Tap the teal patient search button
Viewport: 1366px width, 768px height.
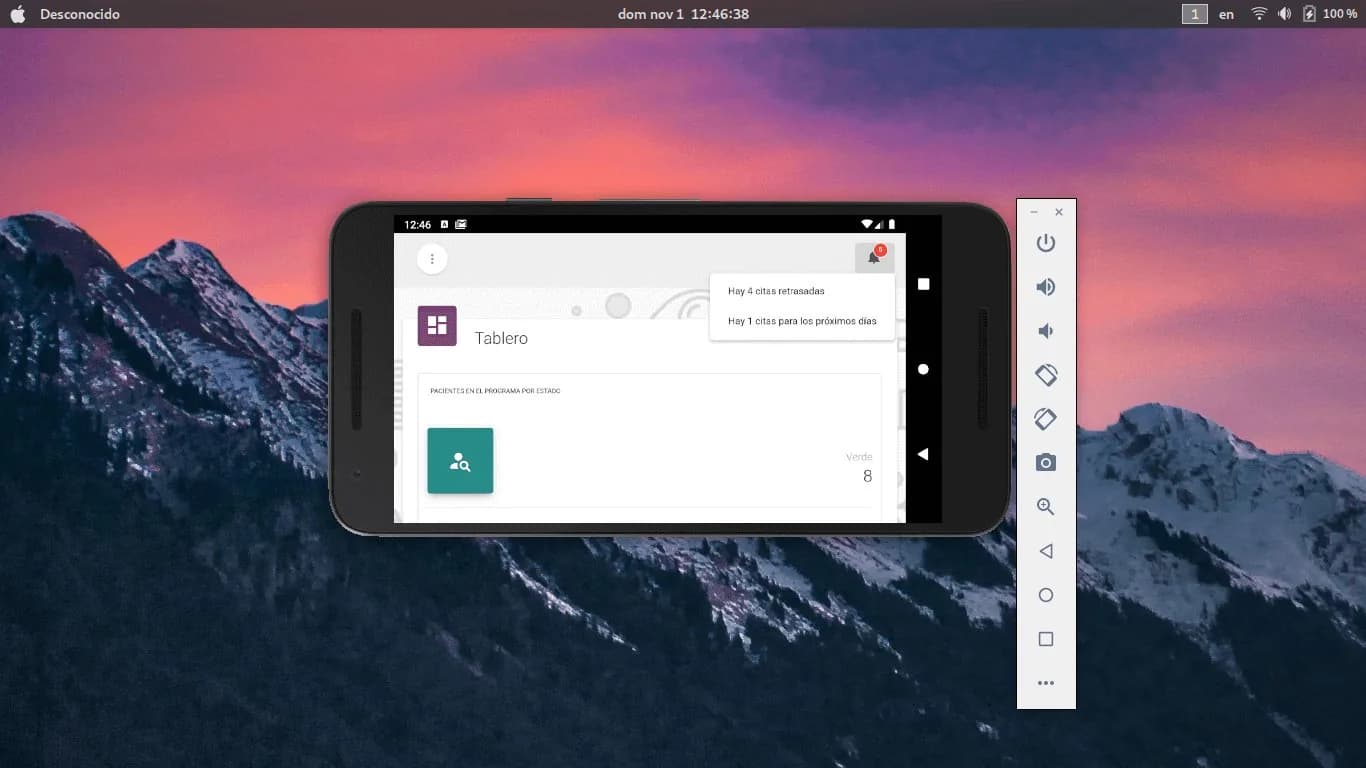click(460, 461)
